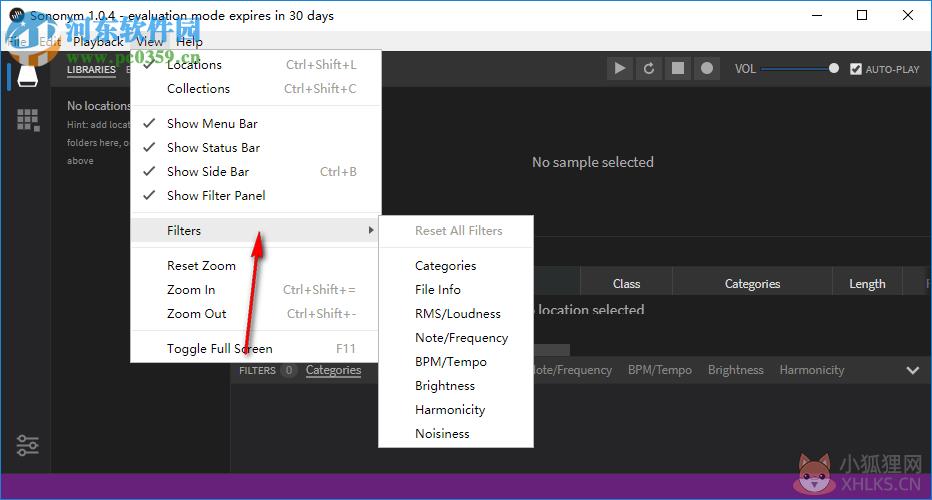Open the Playback menu

tap(98, 42)
